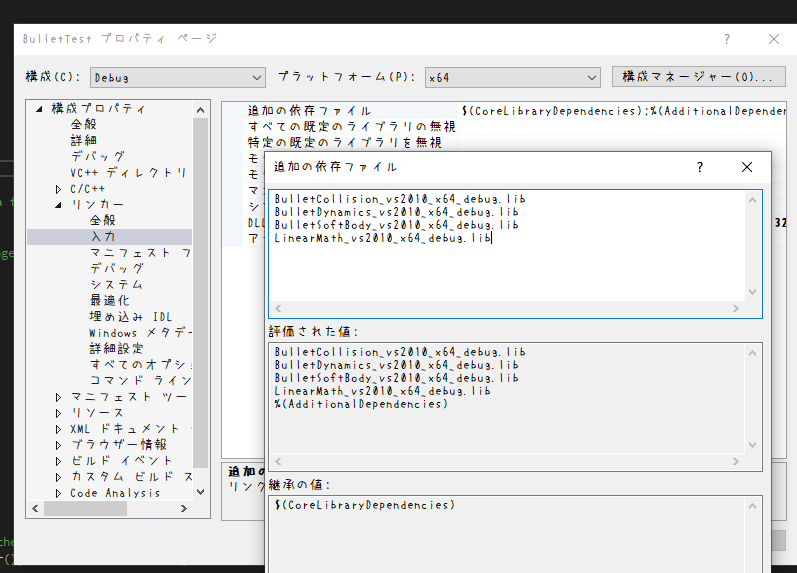Click tree horizontal scrollbar left arrow

pos(35,508)
